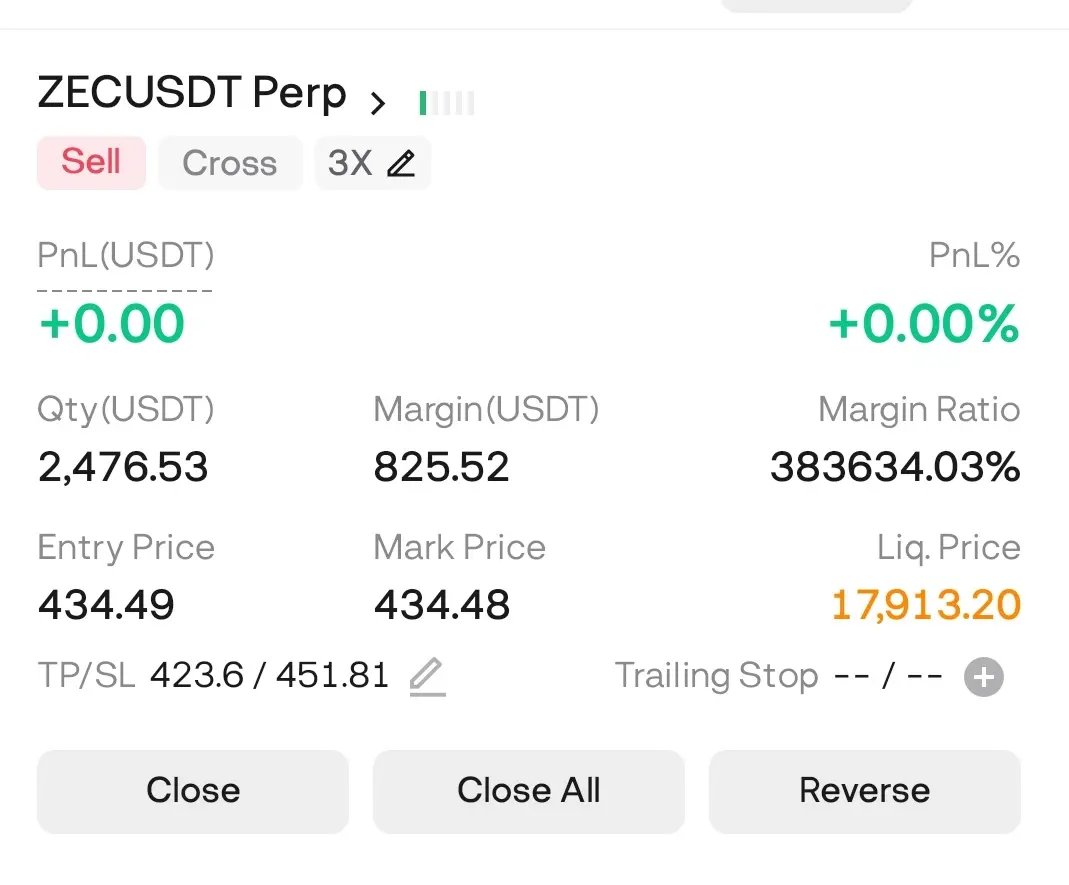Open the ZECUSDT Perp pair title
This screenshot has width=1069, height=885.
point(192,92)
